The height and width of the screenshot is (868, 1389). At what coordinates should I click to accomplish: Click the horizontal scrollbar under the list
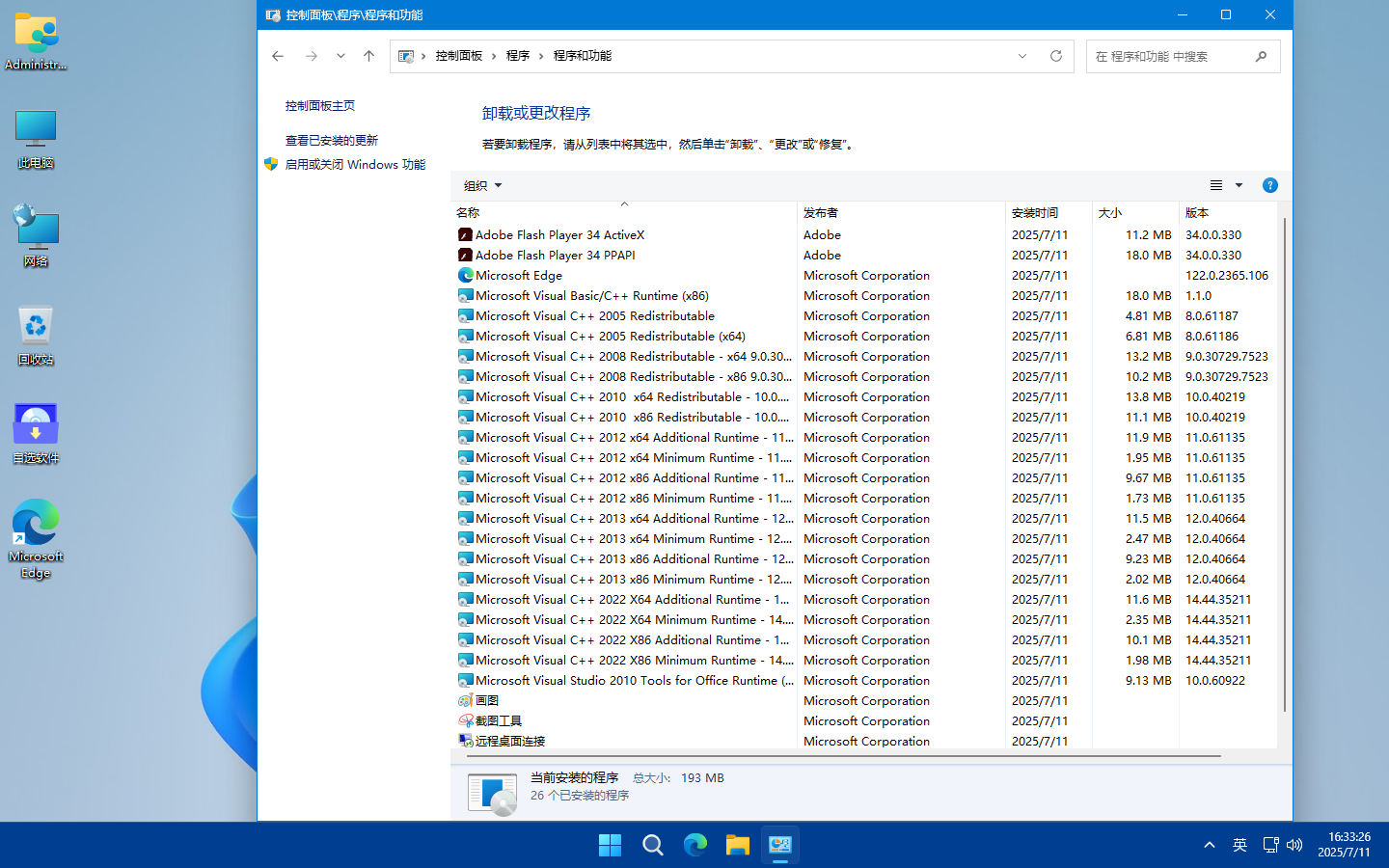tap(844, 755)
